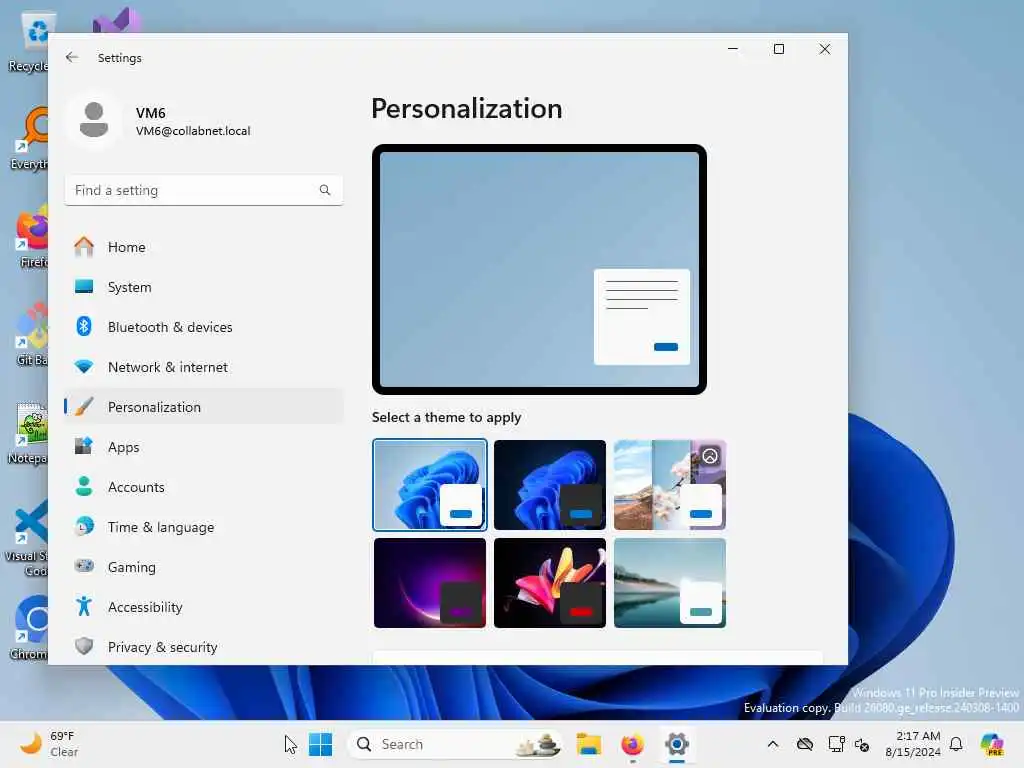Go back with the Settings back arrow
Screen dimensions: 1024x768
(x=72, y=57)
